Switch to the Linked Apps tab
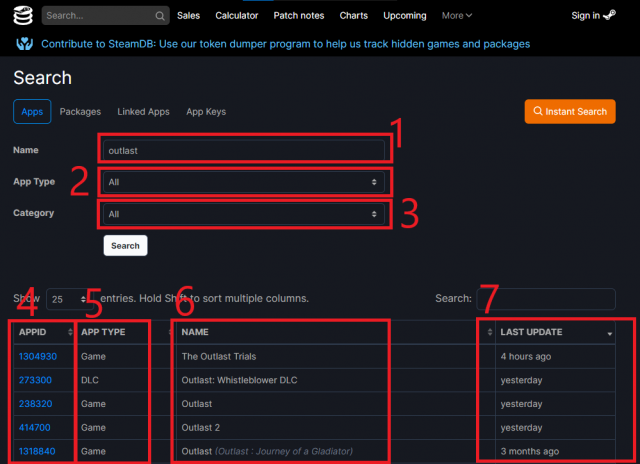640x464 pixels. tap(144, 112)
